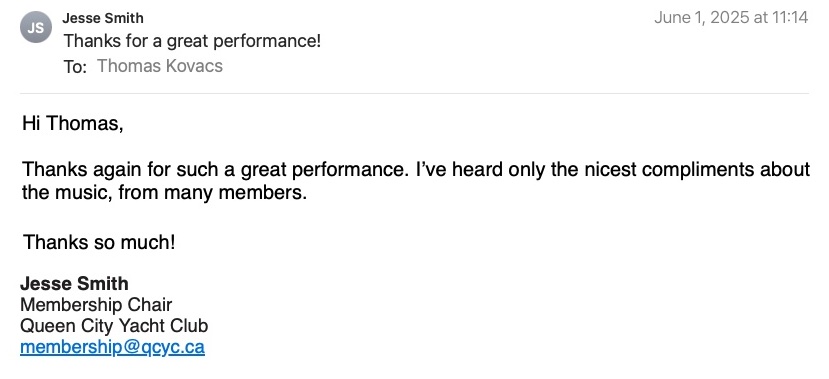Click the To: field label
The image size is (829, 379).
tap(75, 67)
